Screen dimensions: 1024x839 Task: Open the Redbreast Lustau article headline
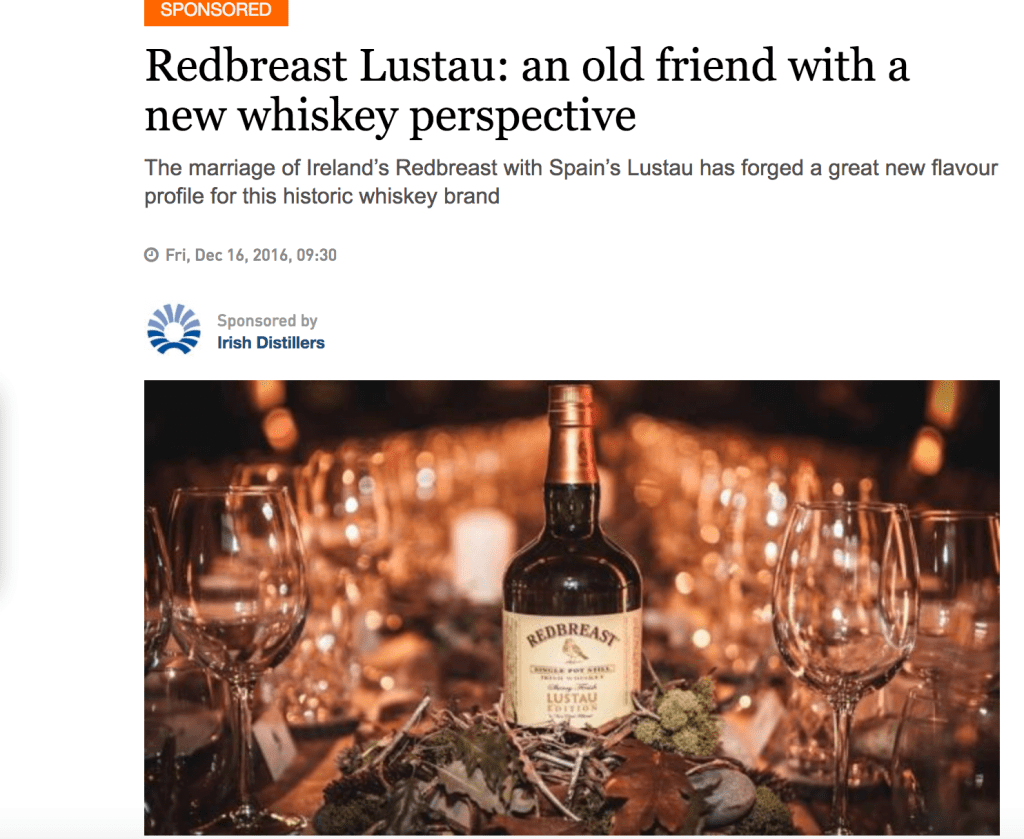point(526,89)
